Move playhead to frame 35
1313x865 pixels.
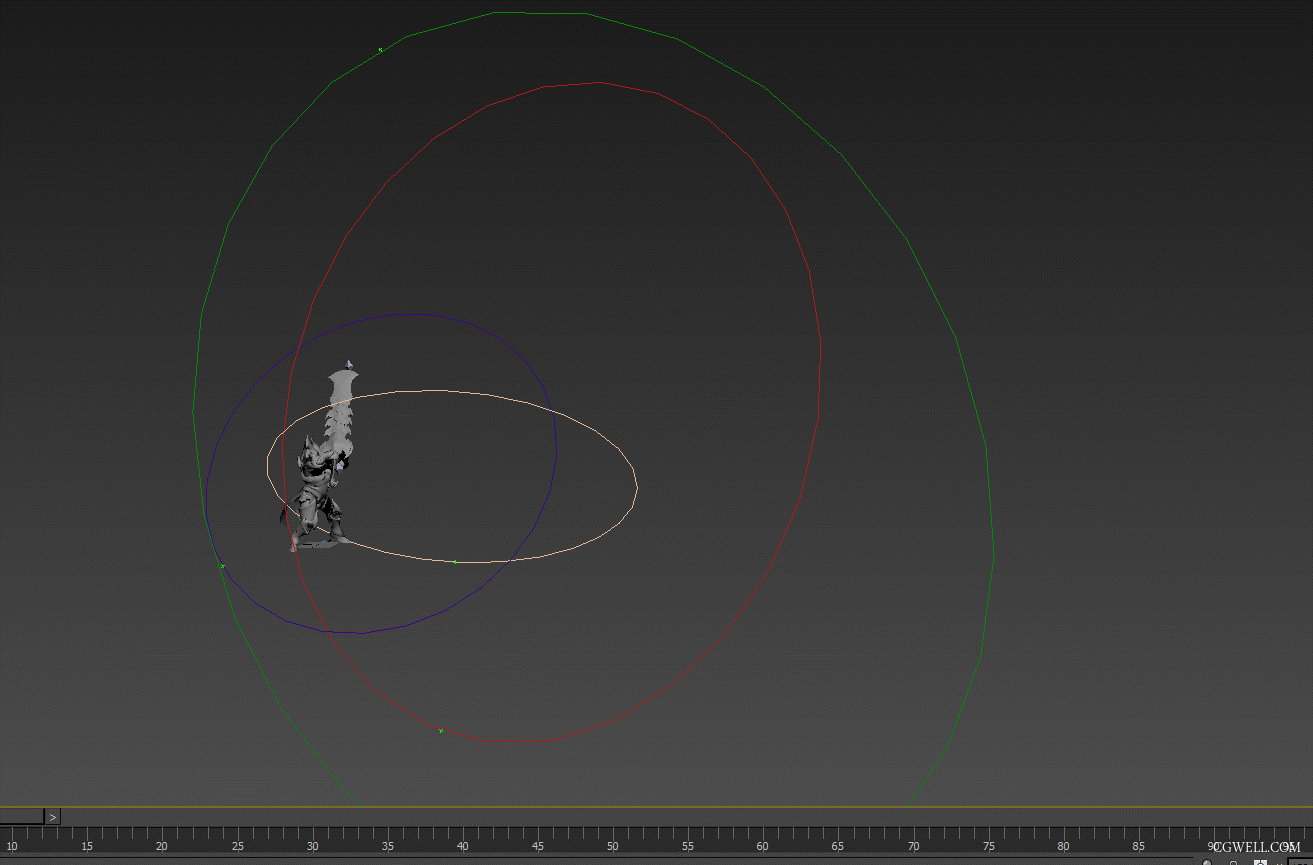point(388,846)
